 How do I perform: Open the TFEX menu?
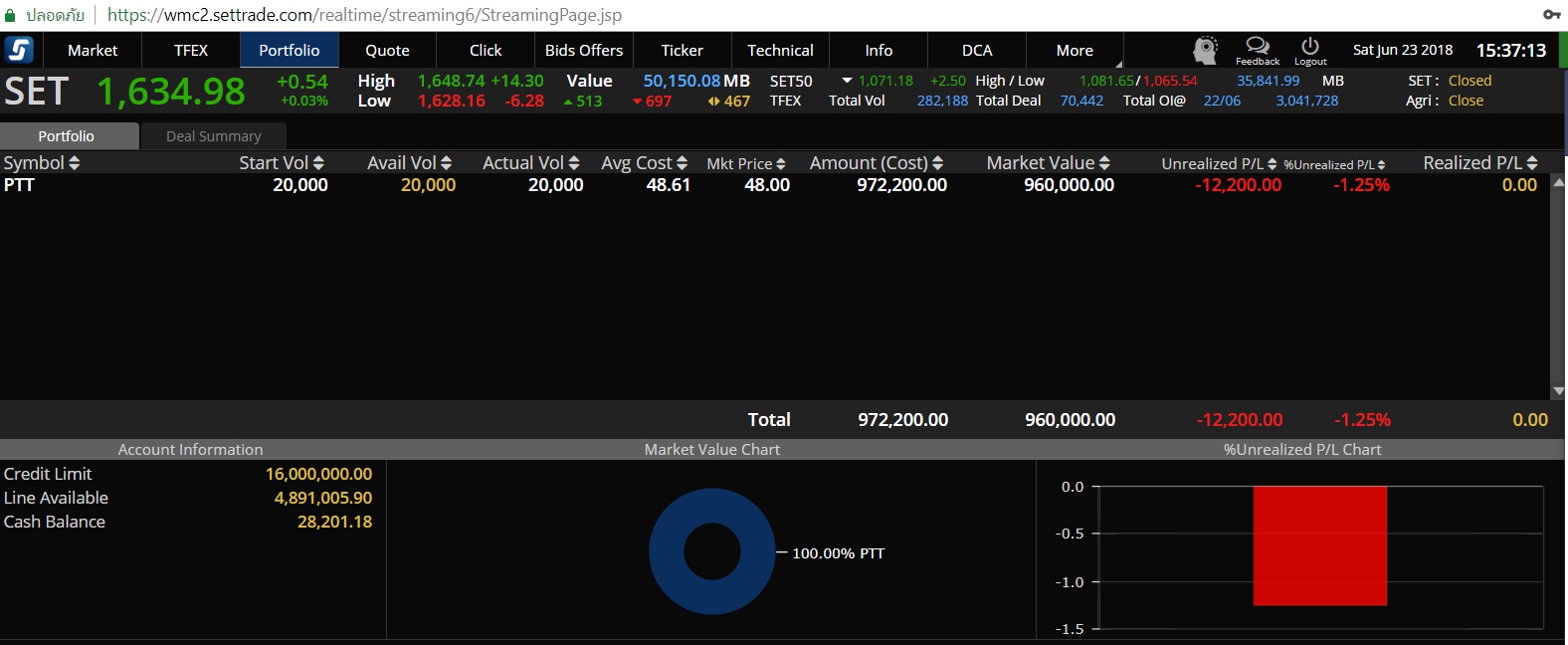(191, 50)
